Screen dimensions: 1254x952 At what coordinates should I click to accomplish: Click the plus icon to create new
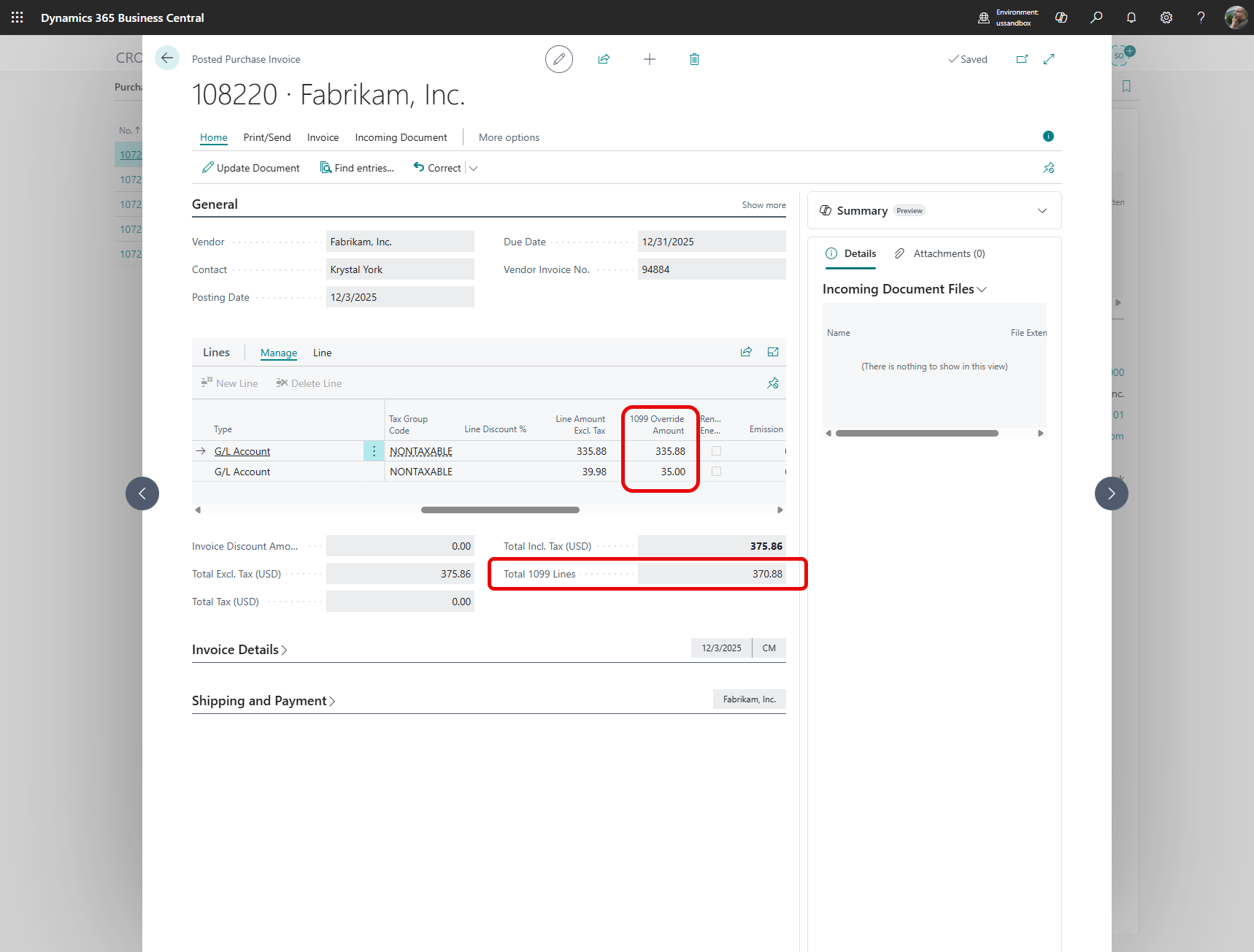649,59
